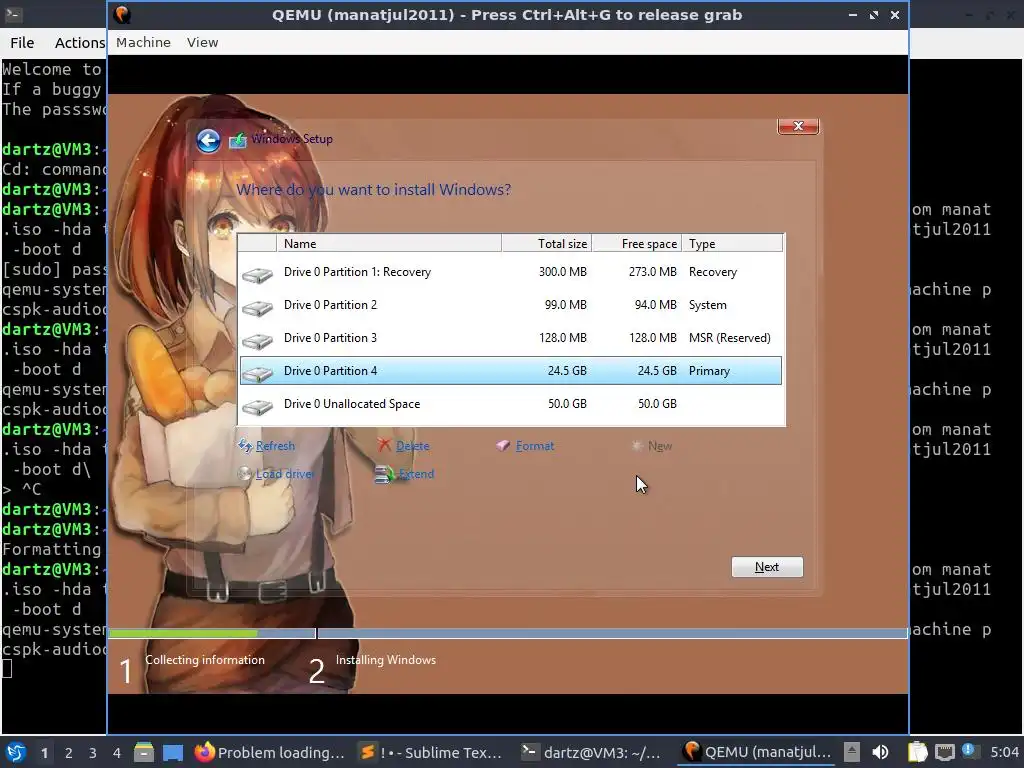Click drive icon of Partition 3
Image resolution: width=1024 pixels, height=768 pixels.
[x=257, y=341]
